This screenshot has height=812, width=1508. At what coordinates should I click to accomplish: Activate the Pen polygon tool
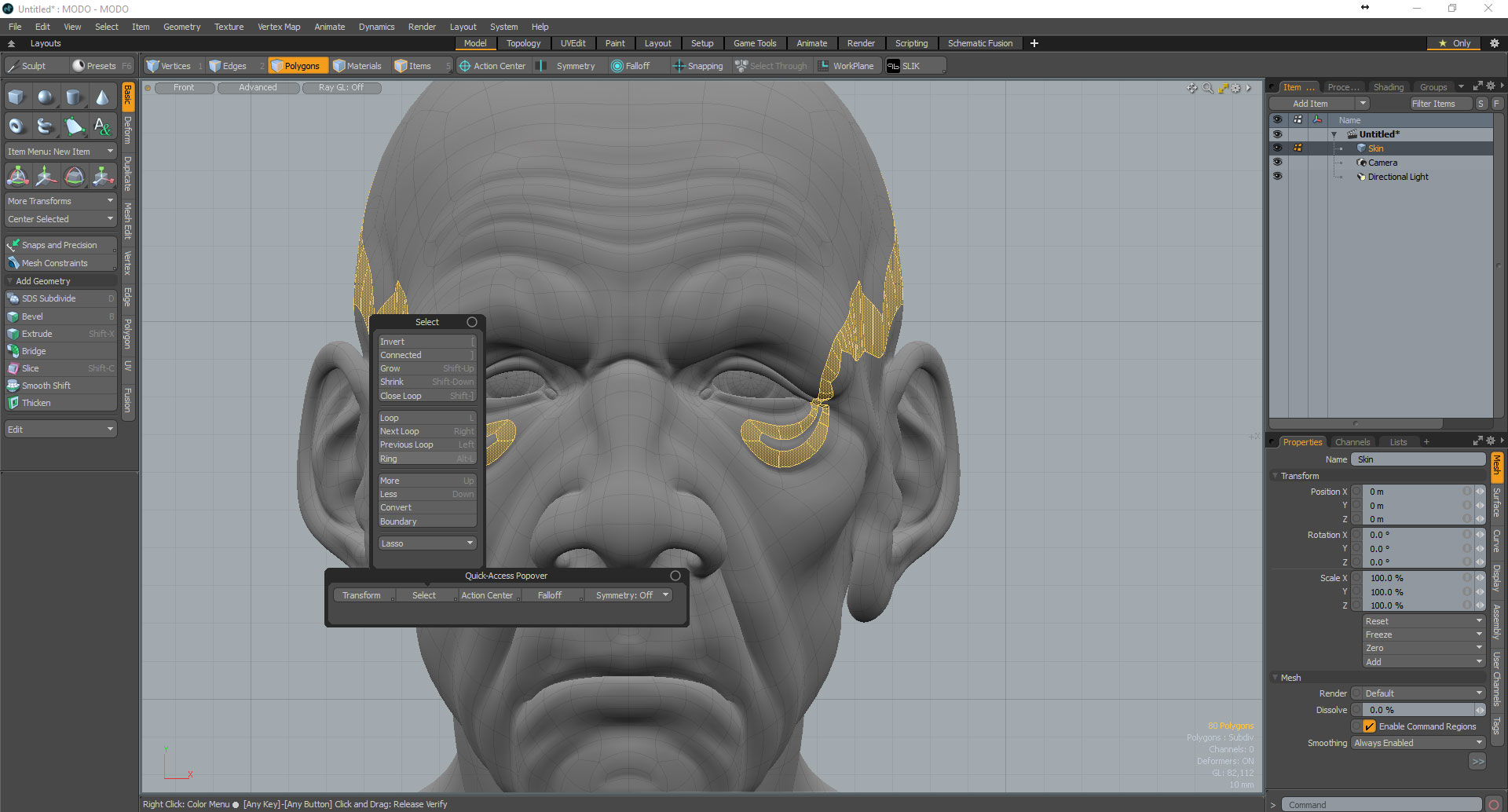[74, 126]
